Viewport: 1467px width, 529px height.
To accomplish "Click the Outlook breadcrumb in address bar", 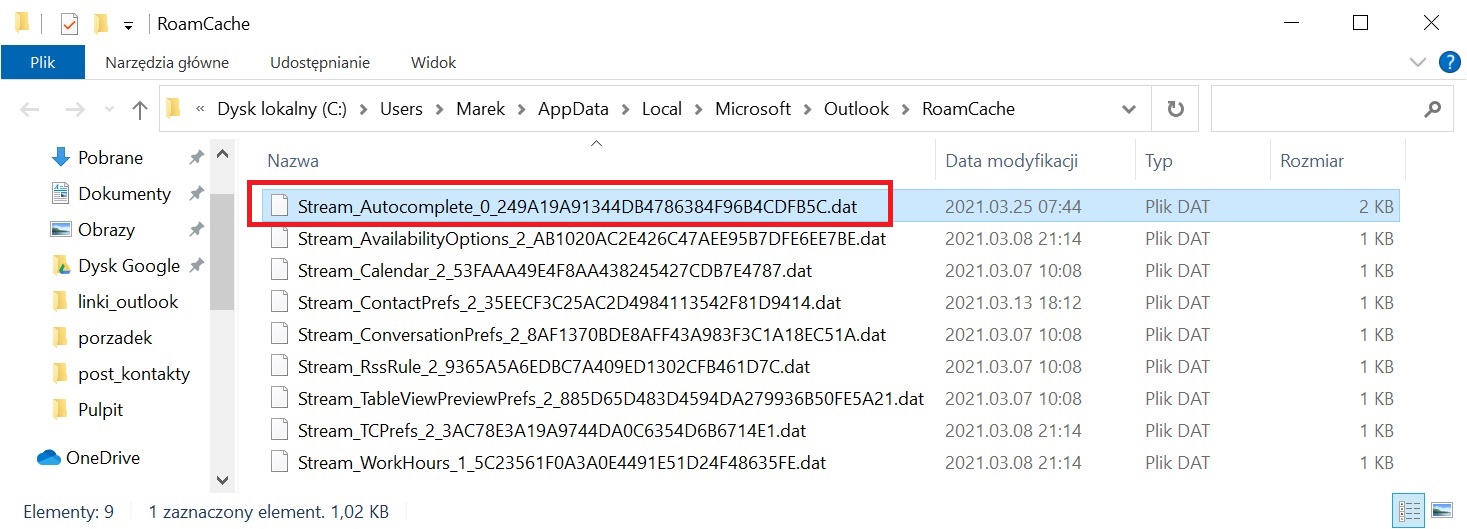I will pos(856,109).
